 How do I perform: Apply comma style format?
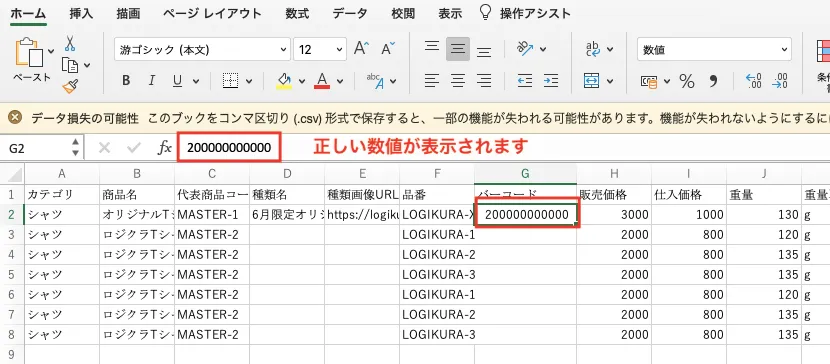pos(714,81)
